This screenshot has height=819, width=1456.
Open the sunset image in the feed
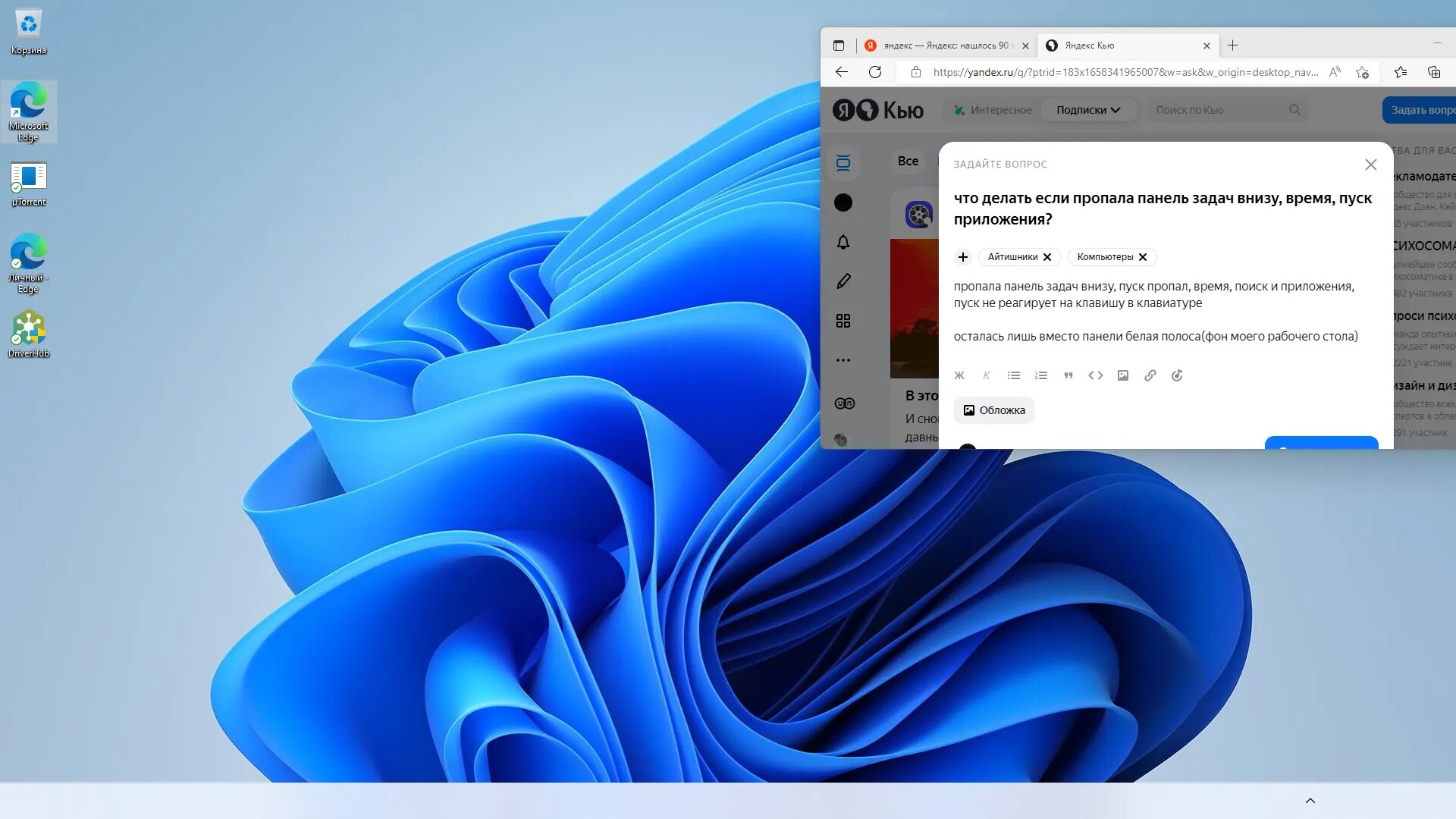915,309
